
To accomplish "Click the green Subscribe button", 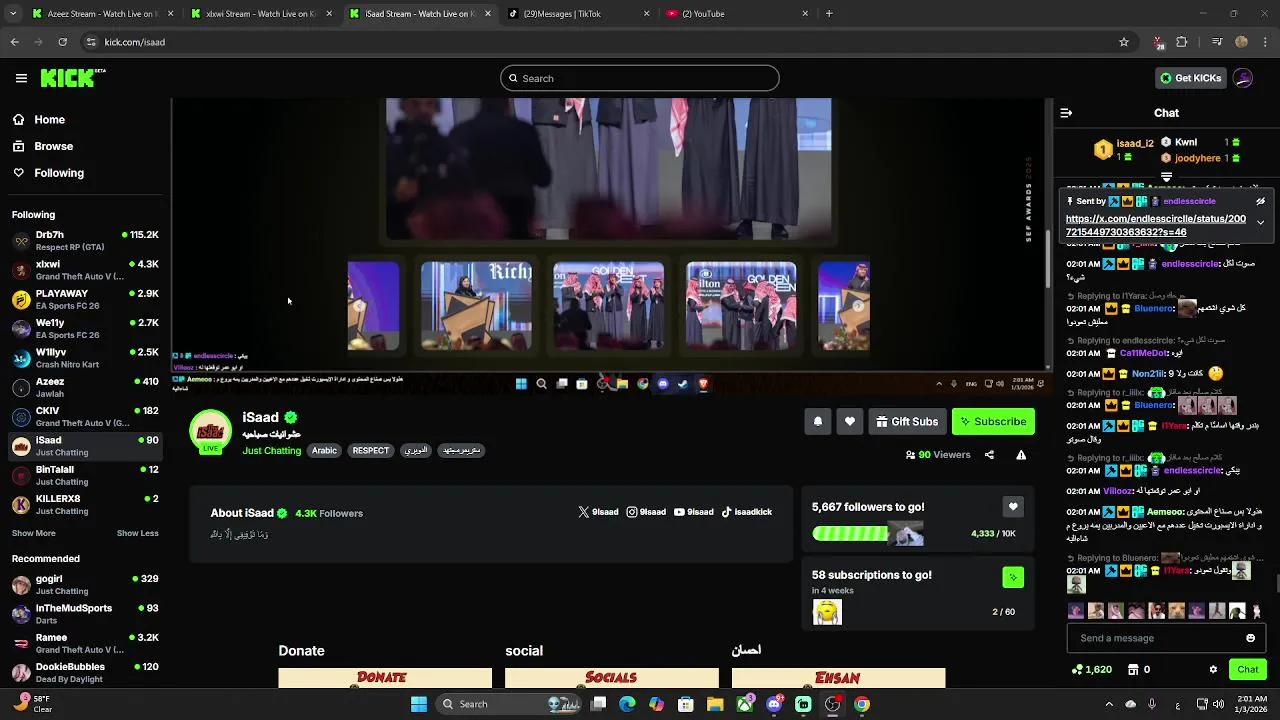I will click(993, 422).
